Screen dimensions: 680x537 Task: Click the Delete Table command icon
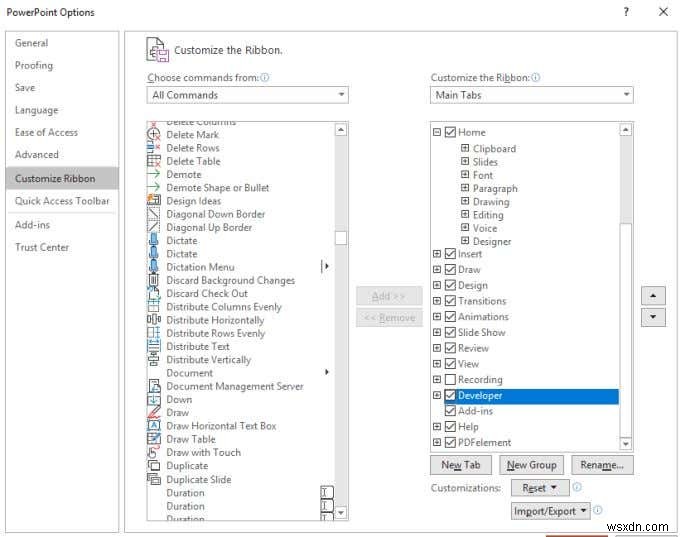[x=154, y=161]
